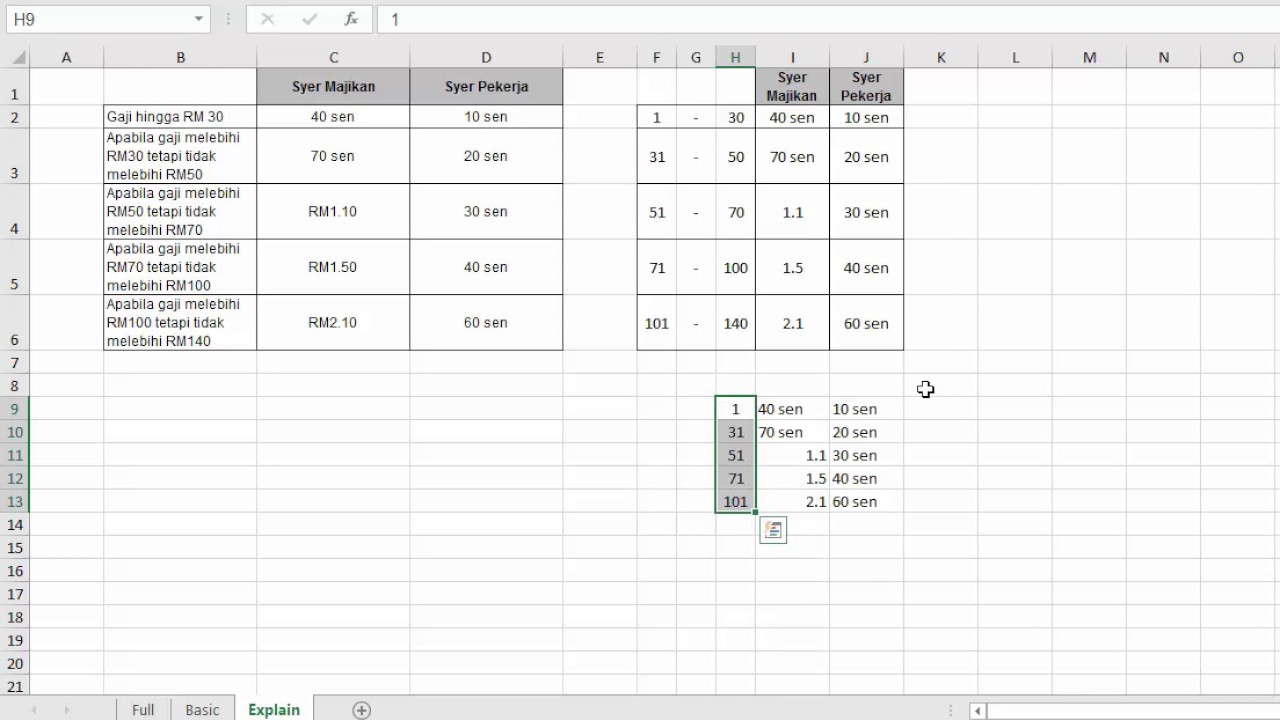Click the cell about RM100 to RM140 salary
The height and width of the screenshot is (720, 1280).
(180, 322)
